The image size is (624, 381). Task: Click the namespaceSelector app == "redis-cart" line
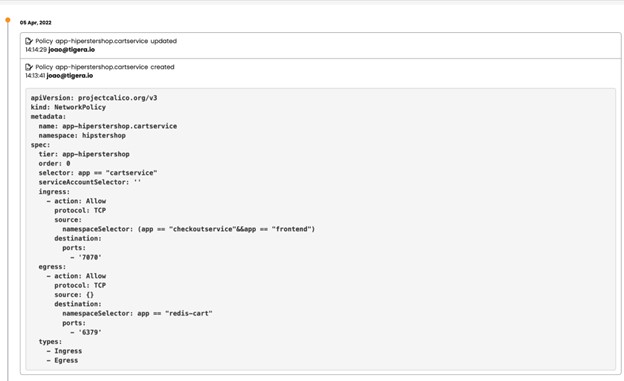pyautogui.click(x=137, y=314)
